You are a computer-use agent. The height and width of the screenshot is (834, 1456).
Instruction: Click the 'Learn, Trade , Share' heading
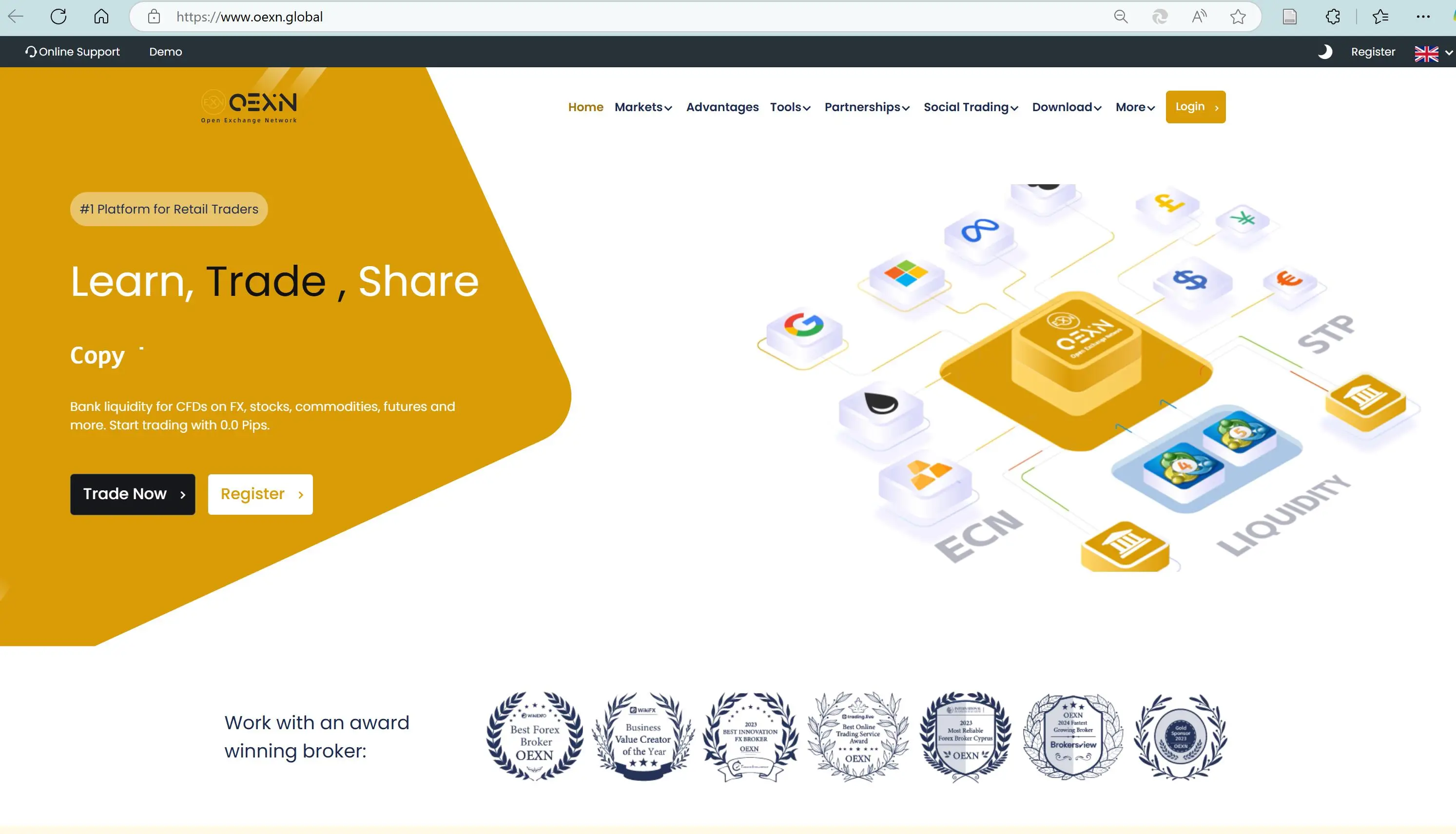coord(274,282)
